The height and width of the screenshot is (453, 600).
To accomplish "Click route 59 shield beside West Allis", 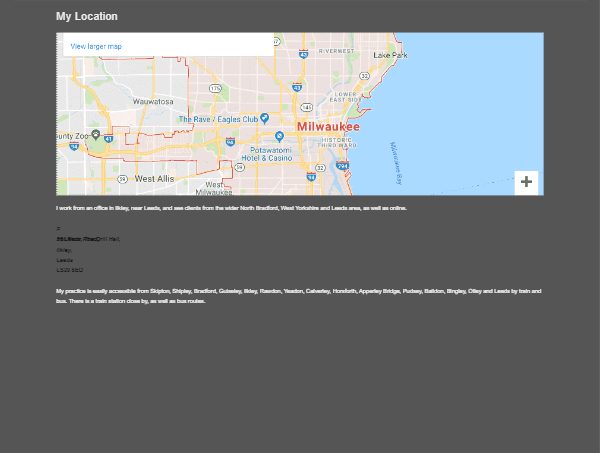I will coord(122,179).
